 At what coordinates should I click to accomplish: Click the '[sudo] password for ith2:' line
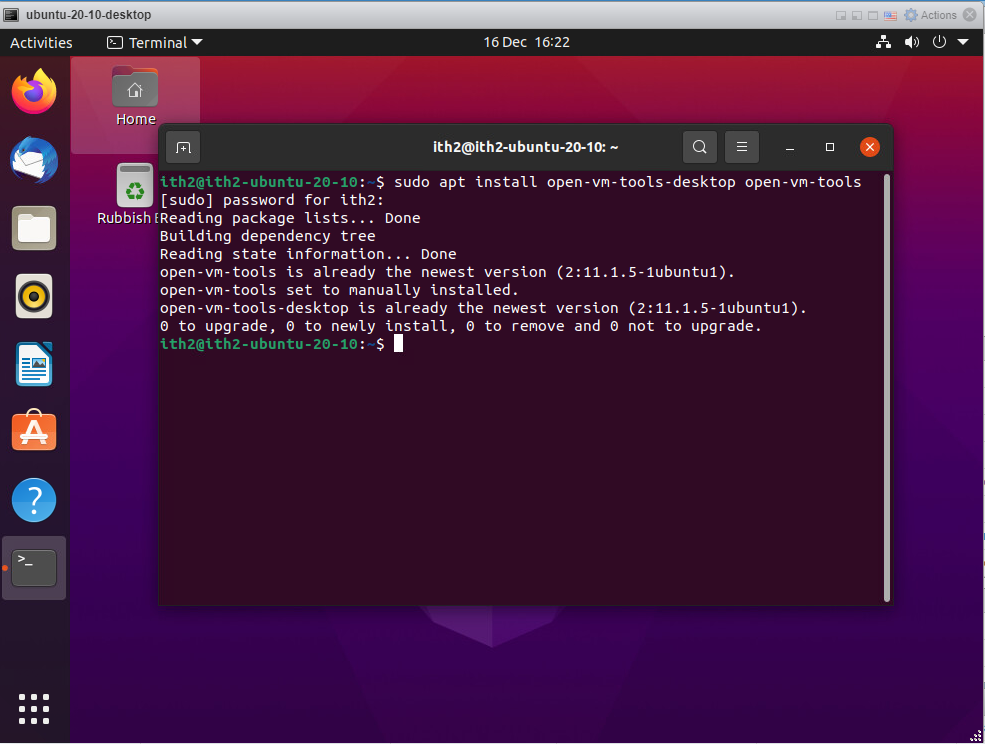click(x=271, y=200)
